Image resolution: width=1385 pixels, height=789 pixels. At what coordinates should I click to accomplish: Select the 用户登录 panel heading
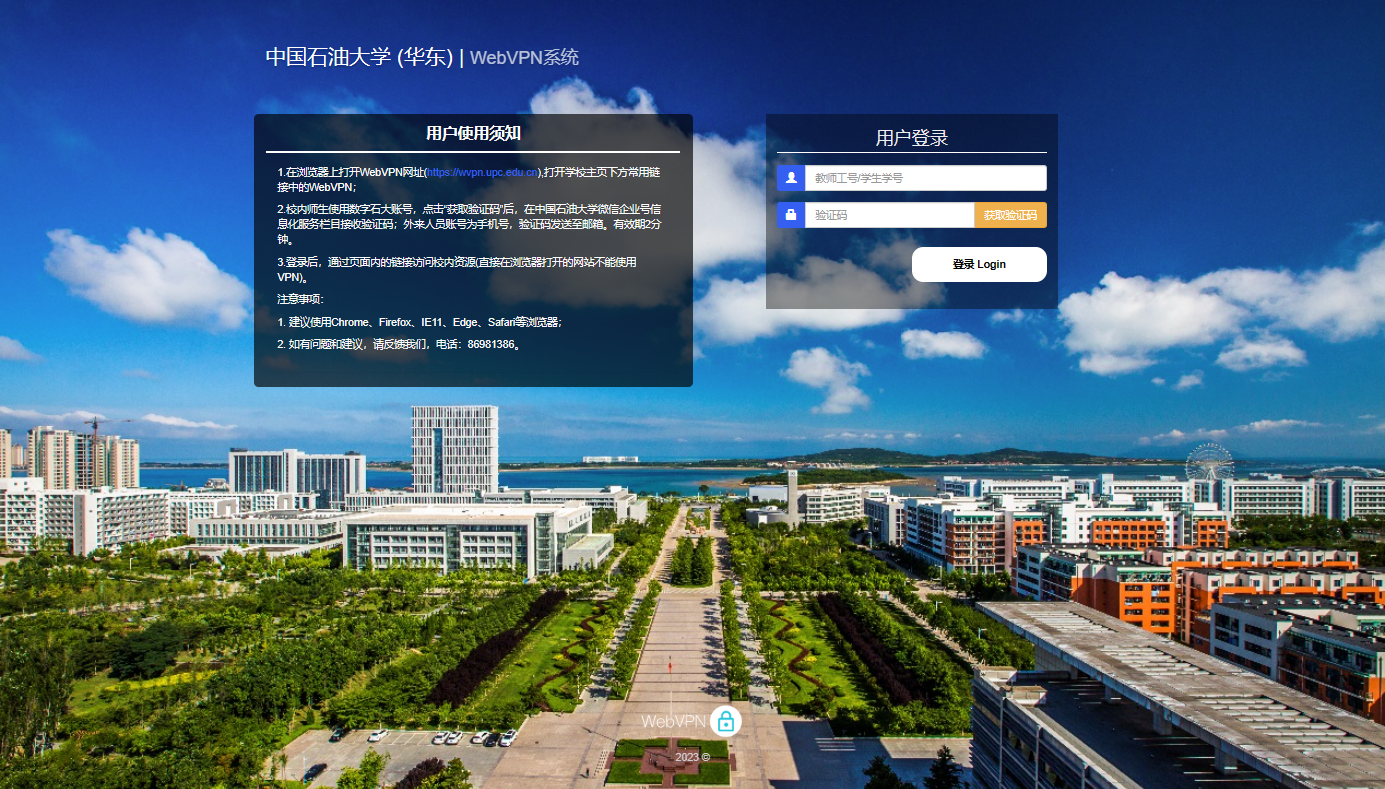click(x=911, y=138)
